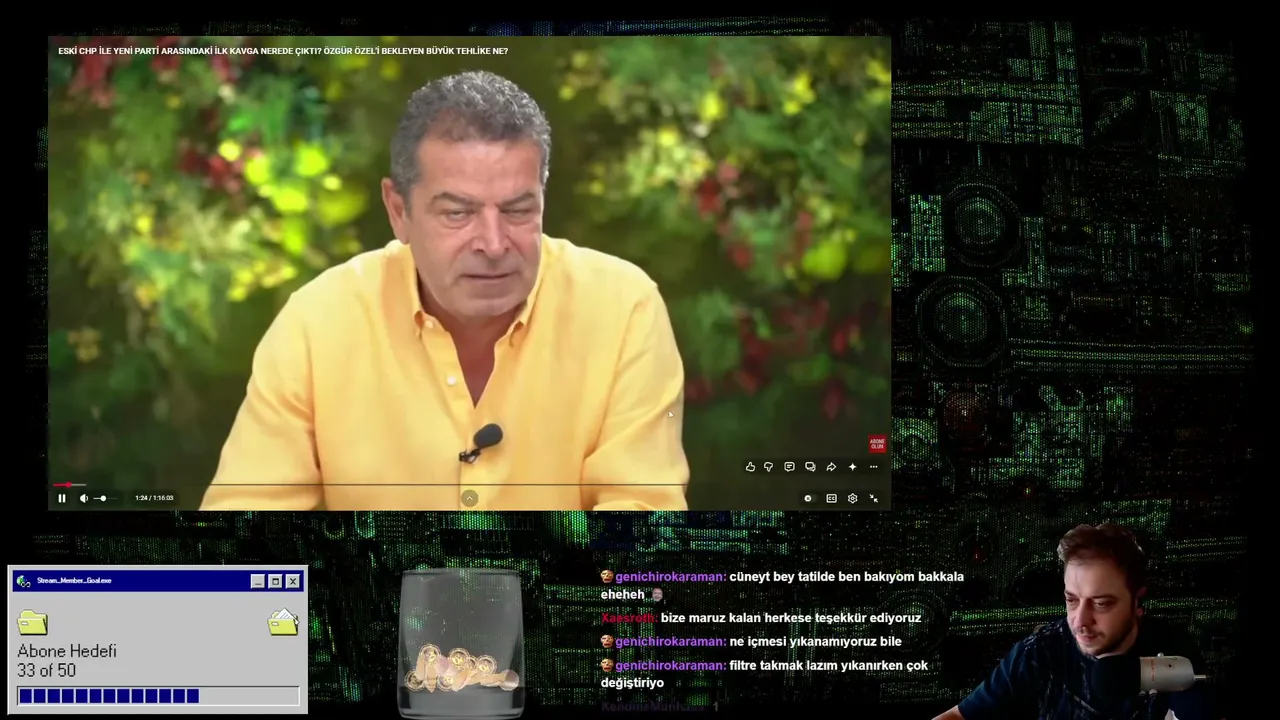The image size is (1280, 720).
Task: Click chat text 'cüneyt bey tatilde ben bakıyom bakkala'
Action: 847,577
